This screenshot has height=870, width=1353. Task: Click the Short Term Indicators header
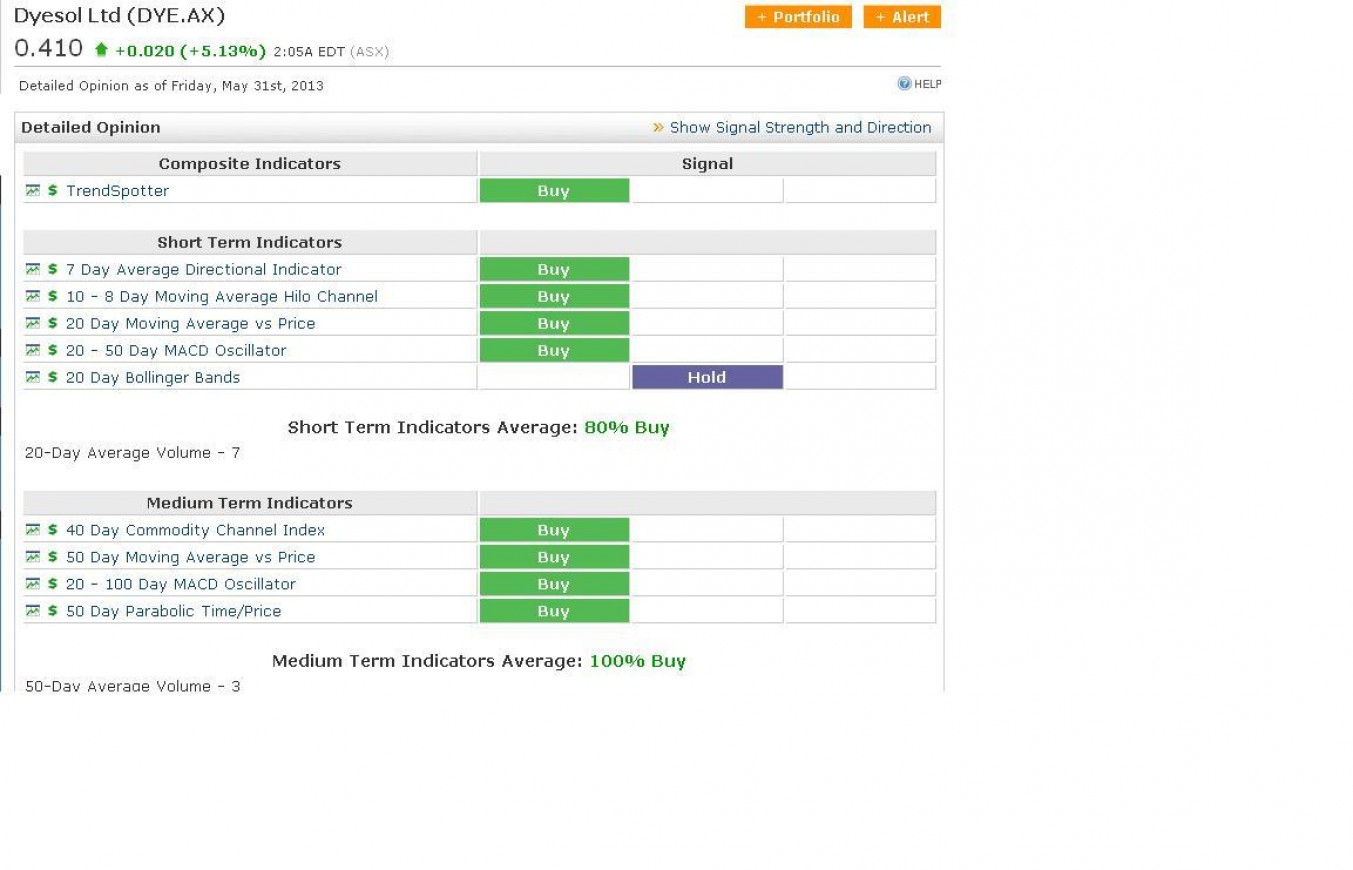coord(250,242)
